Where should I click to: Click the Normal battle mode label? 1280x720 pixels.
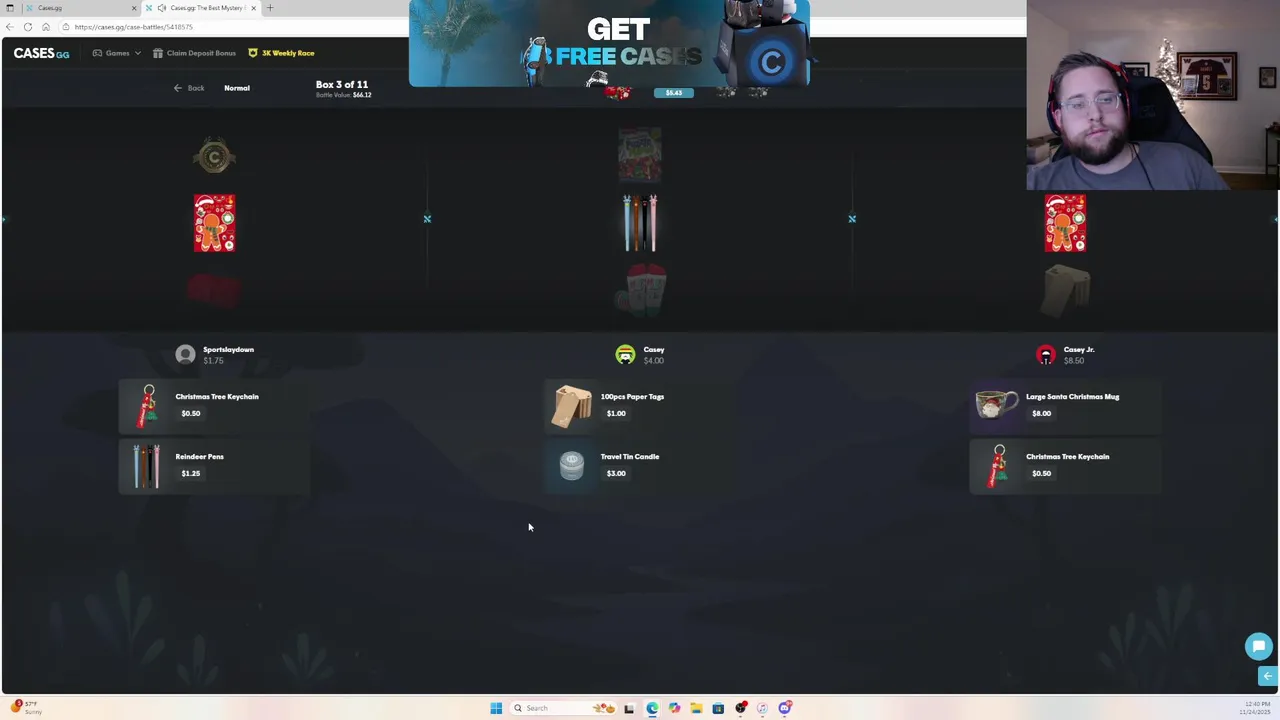(237, 88)
